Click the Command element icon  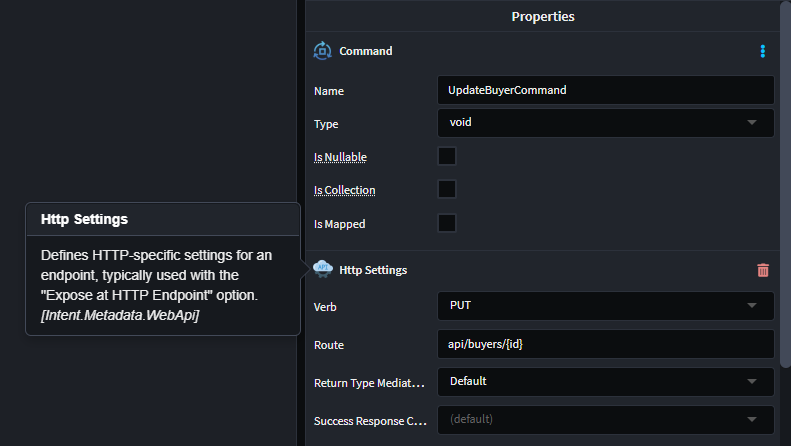click(x=322, y=51)
